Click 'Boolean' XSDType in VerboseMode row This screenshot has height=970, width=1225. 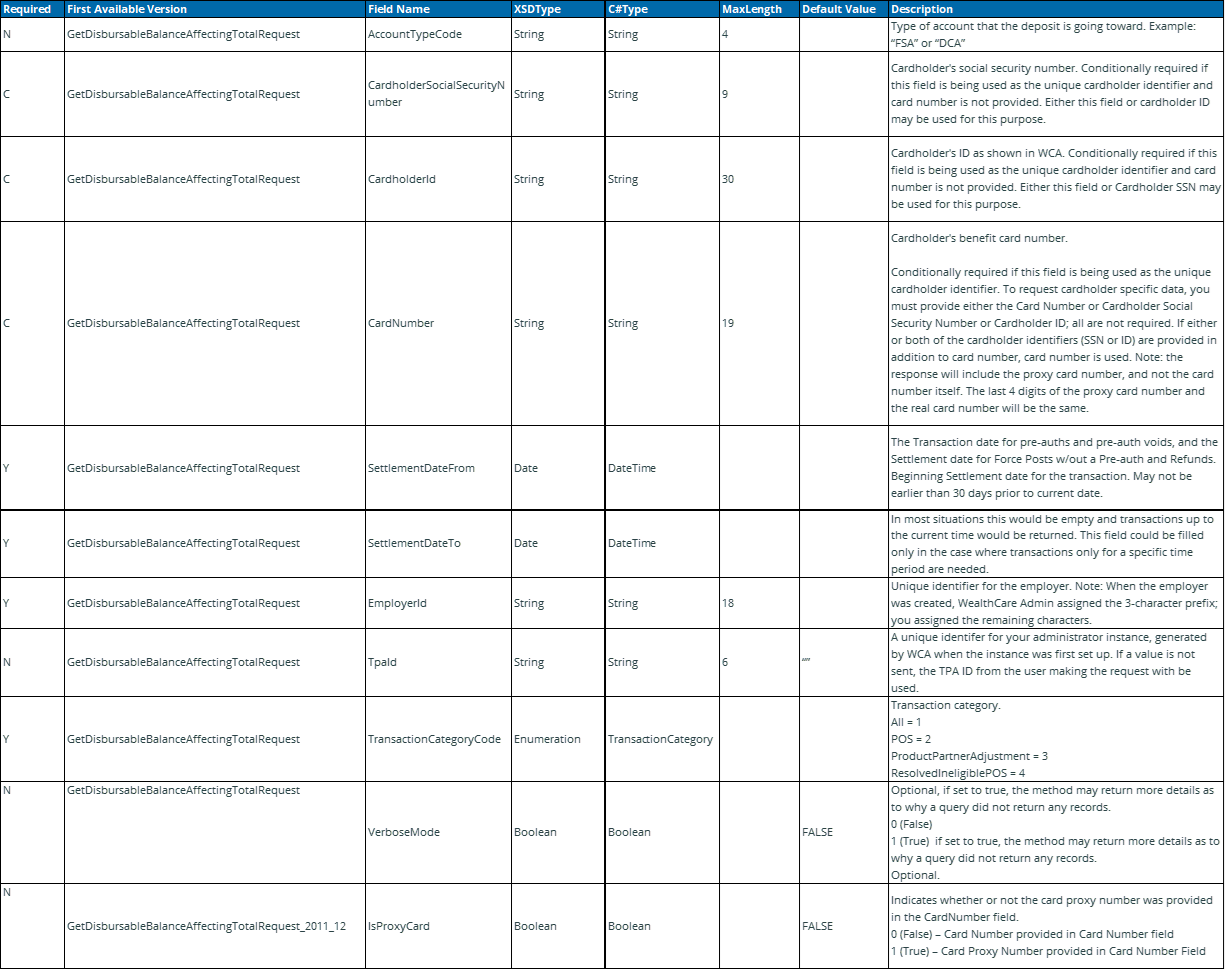[x=557, y=832]
